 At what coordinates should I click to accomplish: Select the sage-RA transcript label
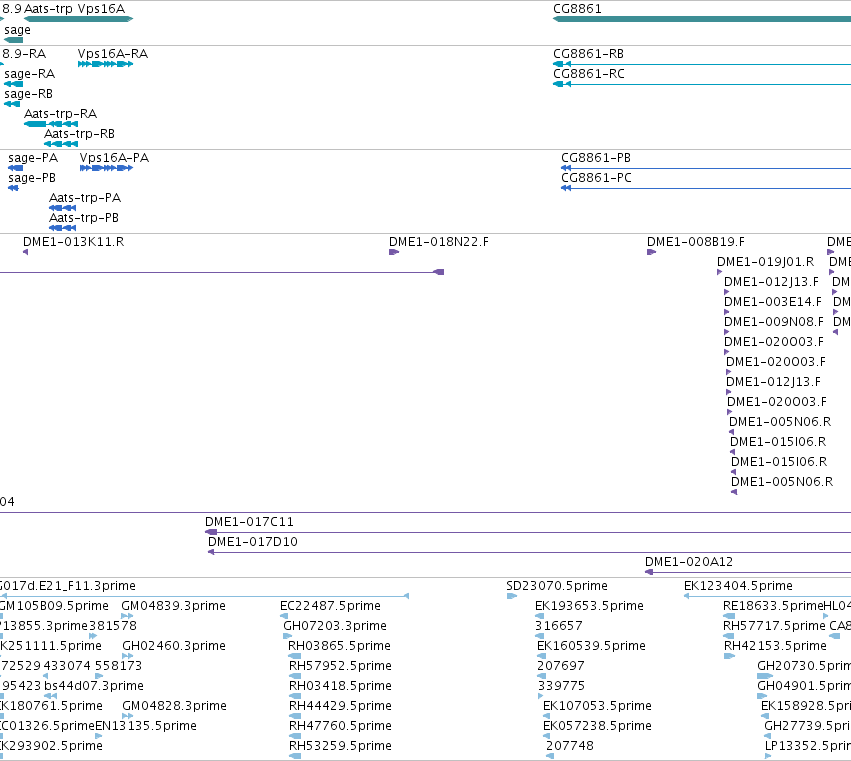click(x=29, y=74)
